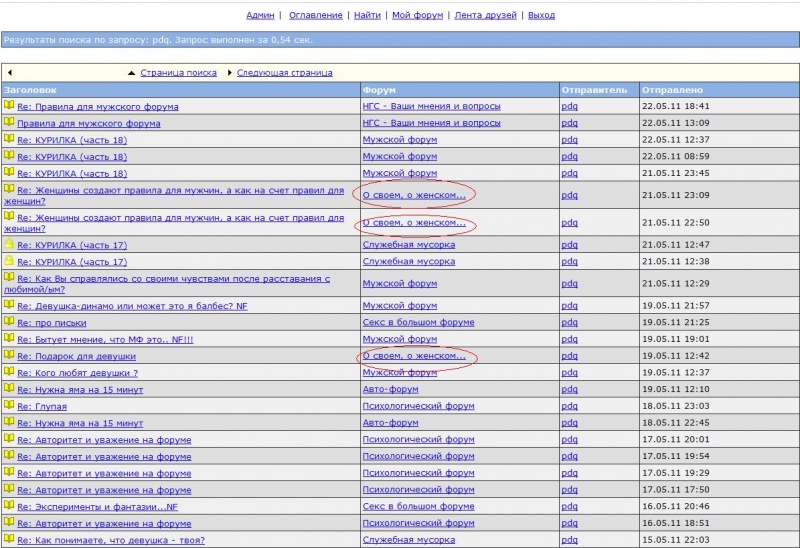Click the right arrow icon before Следующая страница
The height and width of the screenshot is (548, 800).
click(x=229, y=73)
